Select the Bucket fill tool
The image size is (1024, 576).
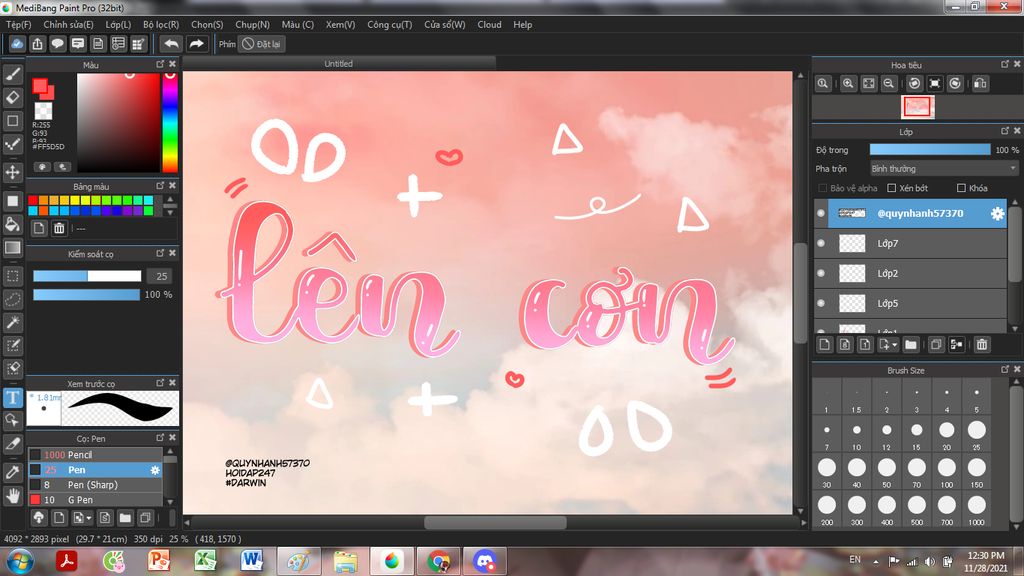tap(12, 224)
